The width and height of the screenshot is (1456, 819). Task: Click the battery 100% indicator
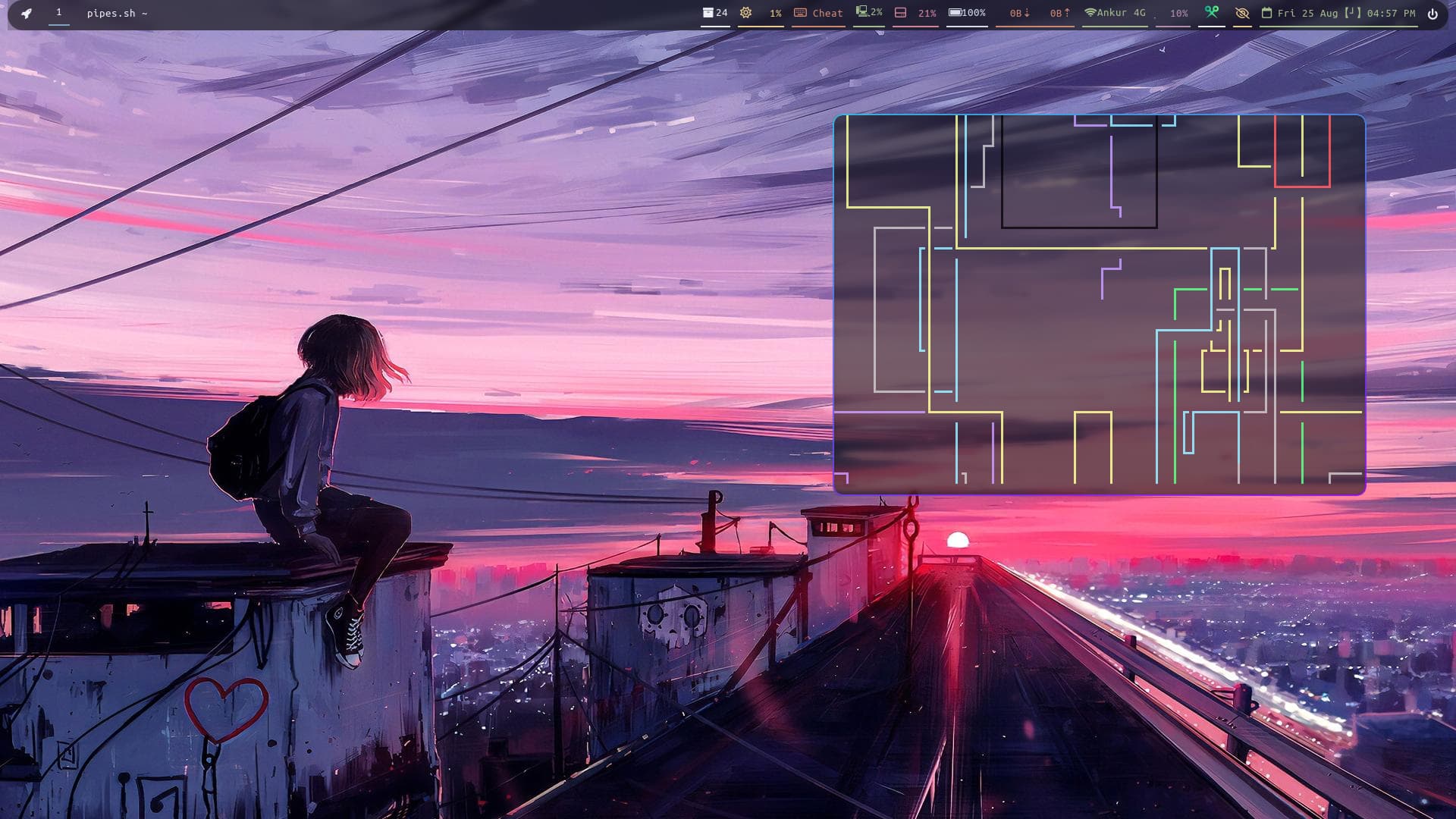tap(968, 13)
